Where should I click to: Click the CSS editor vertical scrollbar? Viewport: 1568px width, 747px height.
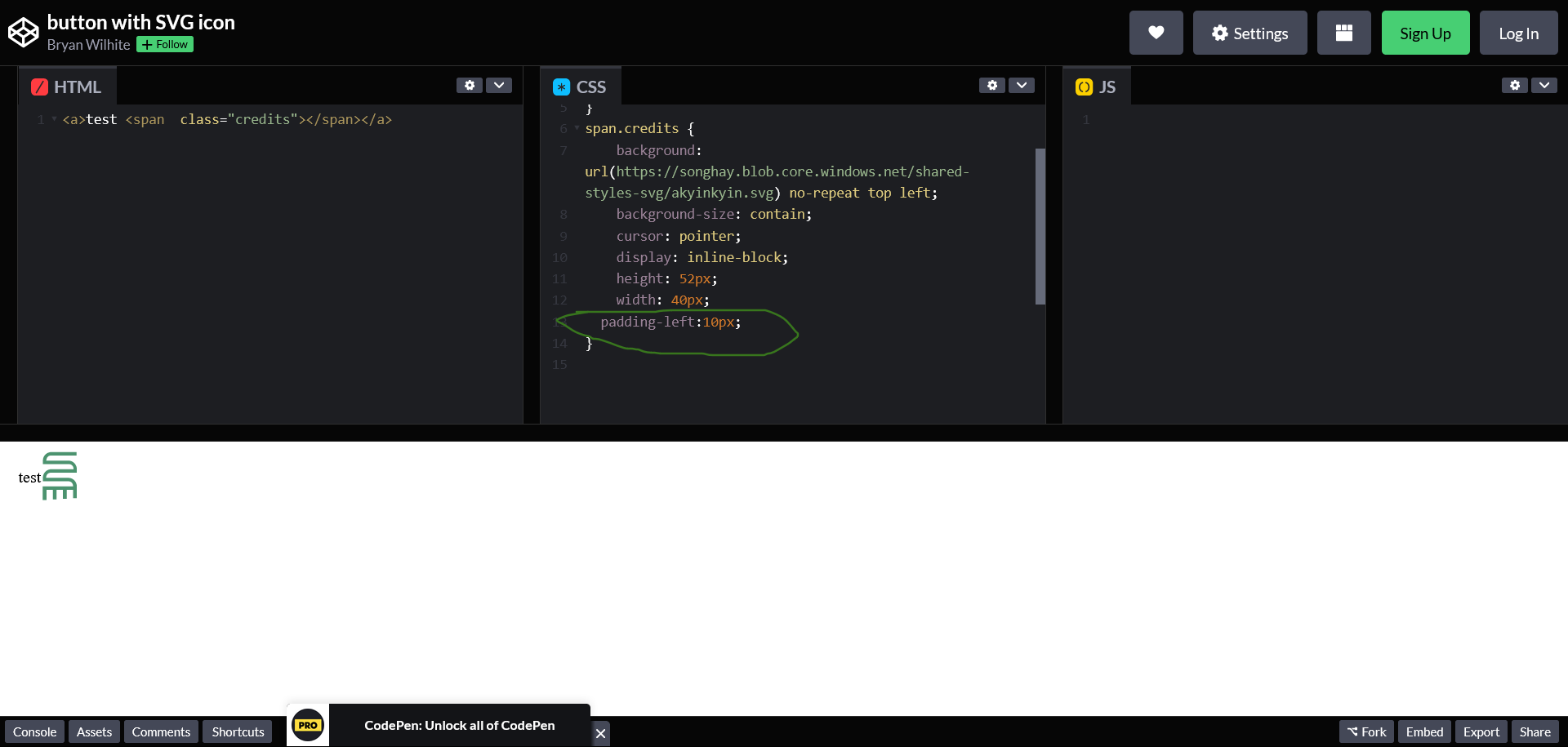(1040, 226)
